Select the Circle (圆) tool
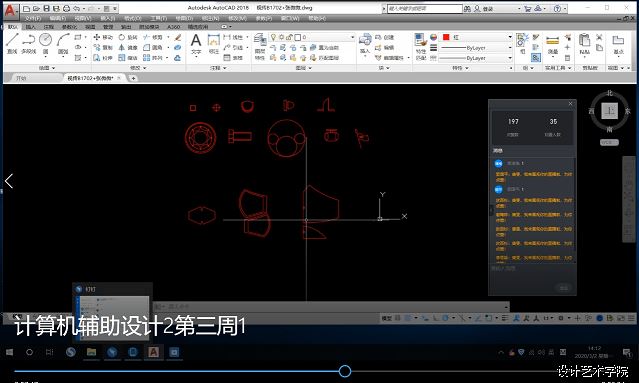The height and width of the screenshot is (383, 639). coord(46,44)
